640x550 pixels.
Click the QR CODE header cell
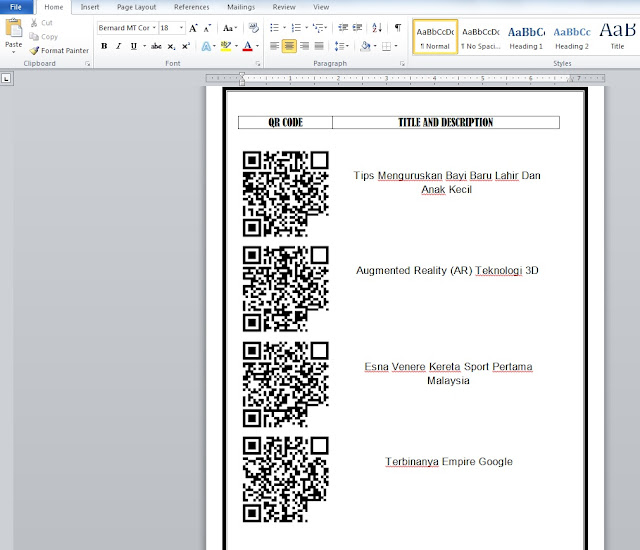click(285, 122)
